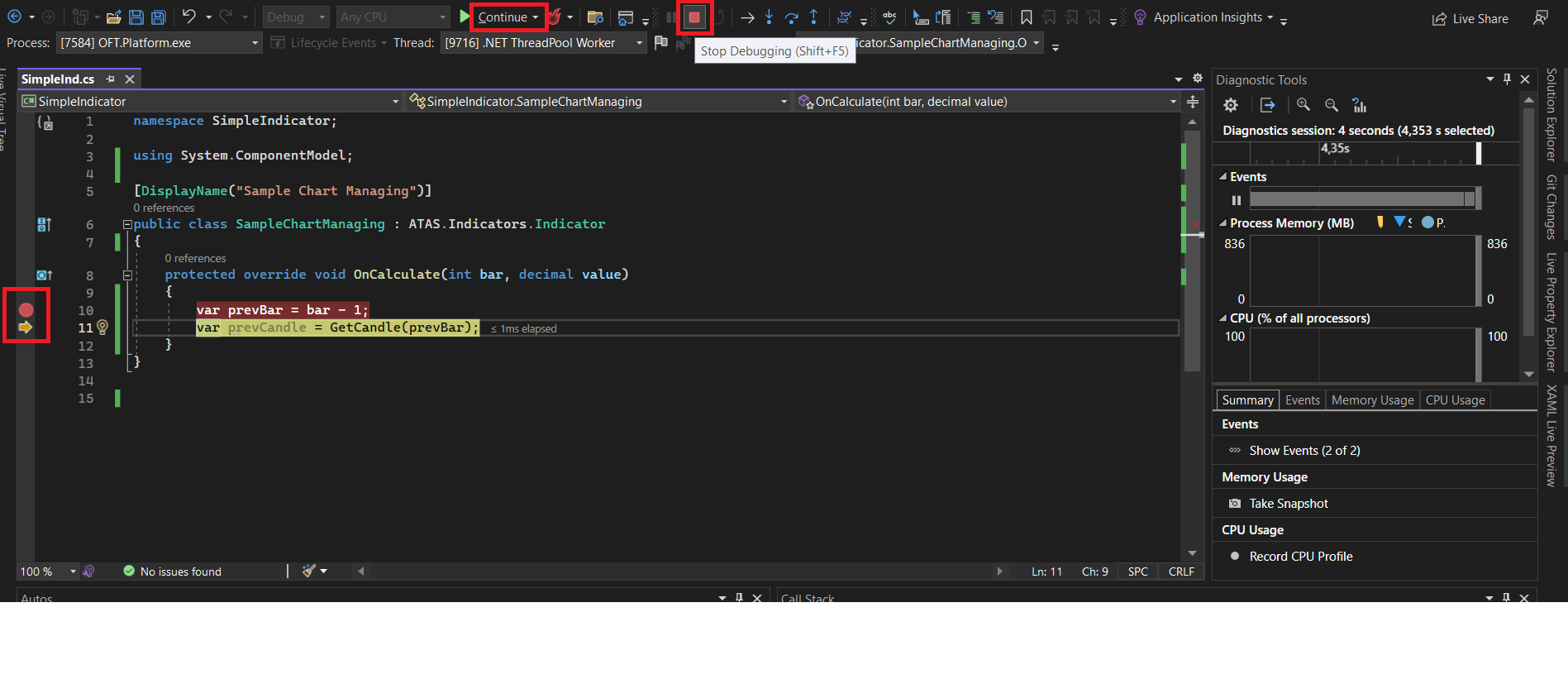This screenshot has width=1568, height=684.
Task: Click the lightbulb quick actions icon on line 11
Action: coord(102,328)
